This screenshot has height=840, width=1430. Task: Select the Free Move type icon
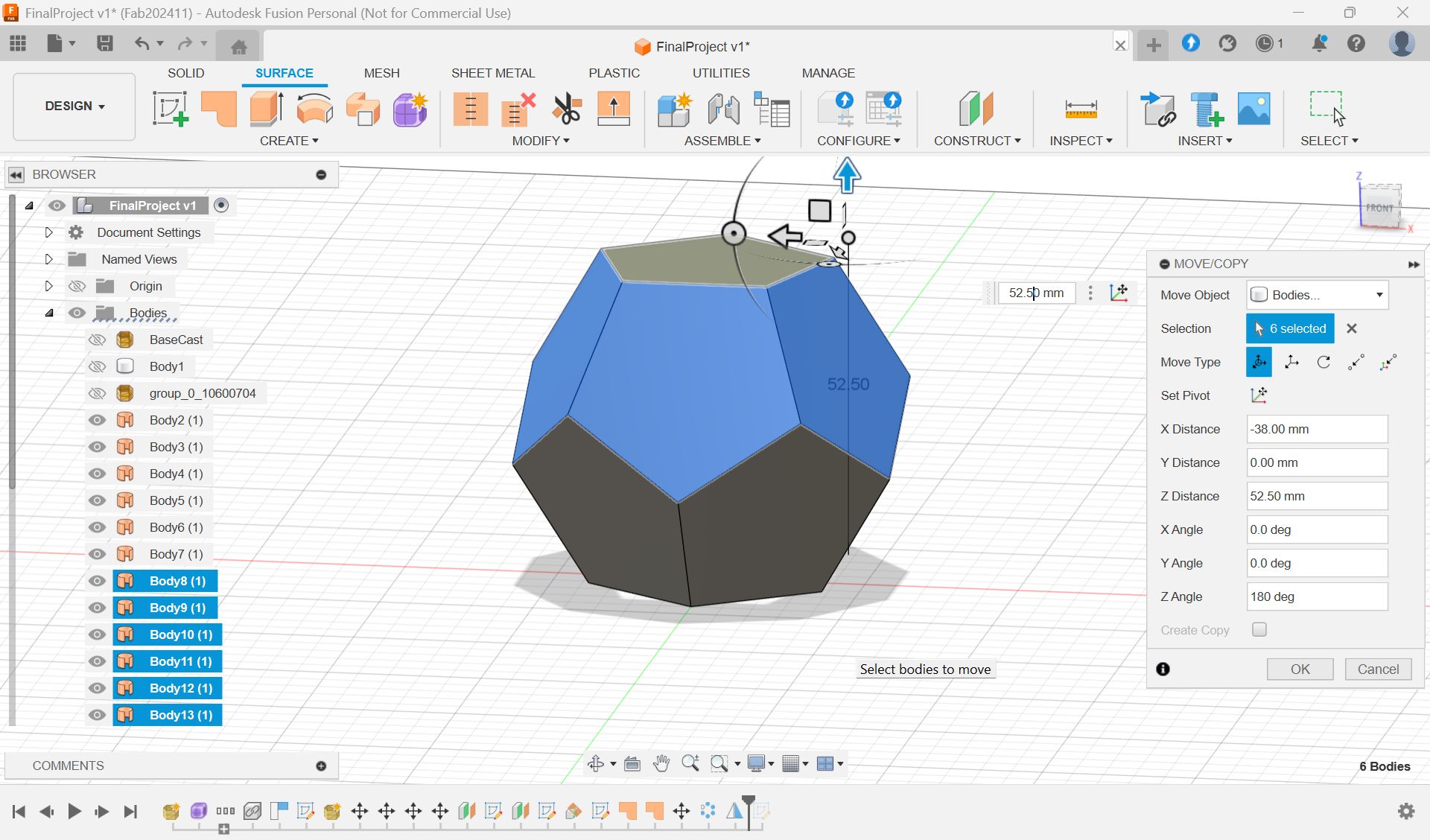[1259, 362]
